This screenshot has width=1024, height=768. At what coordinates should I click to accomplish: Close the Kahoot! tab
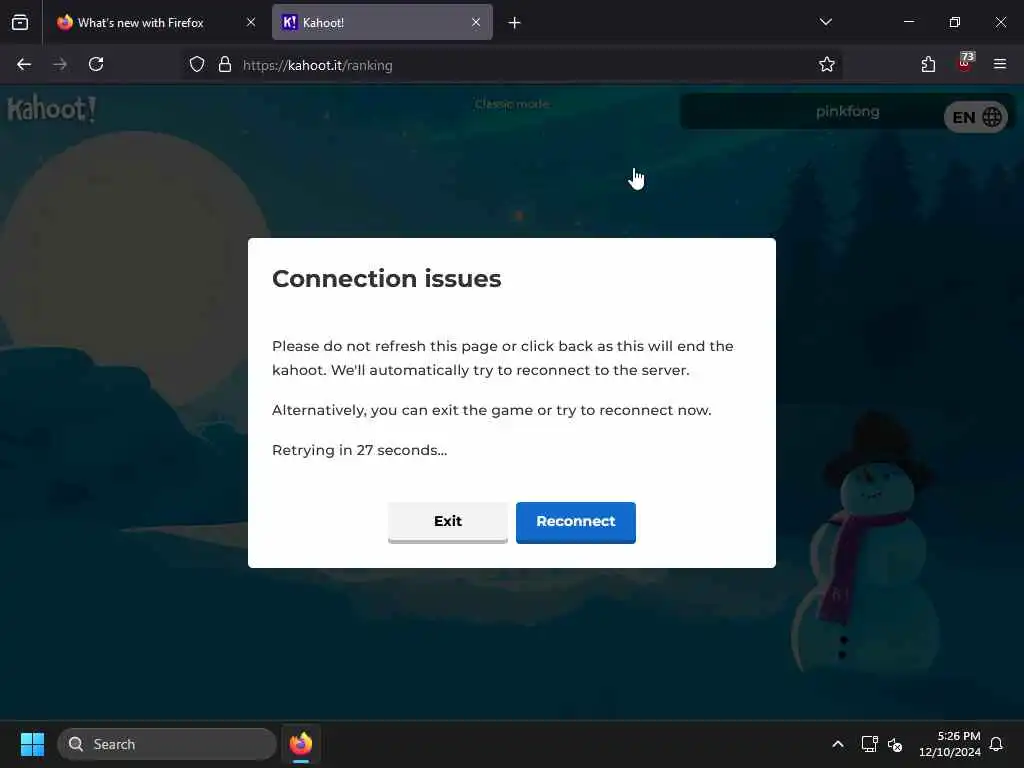coord(476,23)
